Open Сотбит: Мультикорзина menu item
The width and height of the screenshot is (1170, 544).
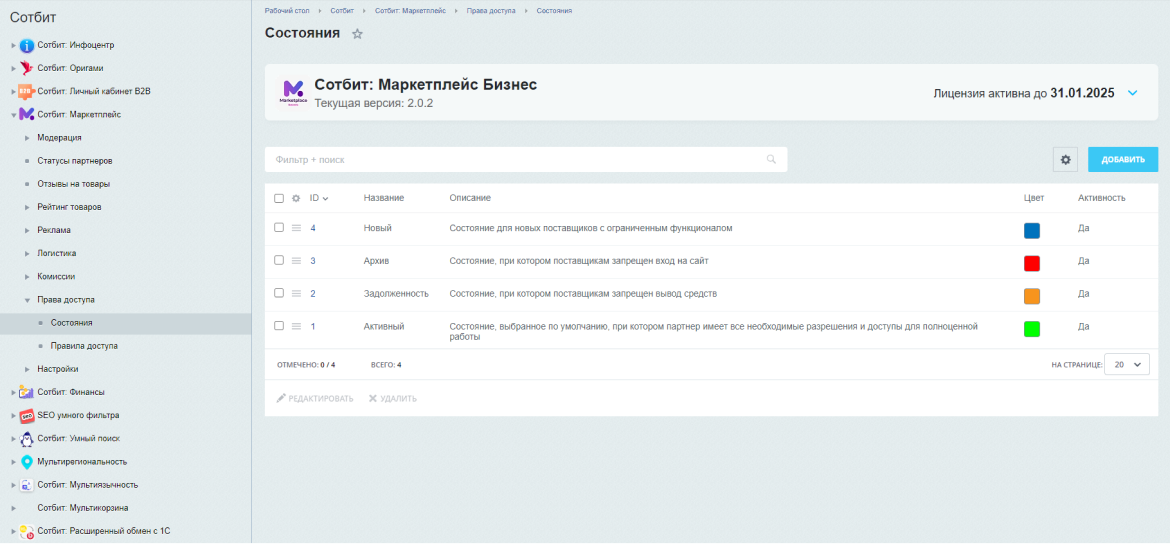pos(82,508)
